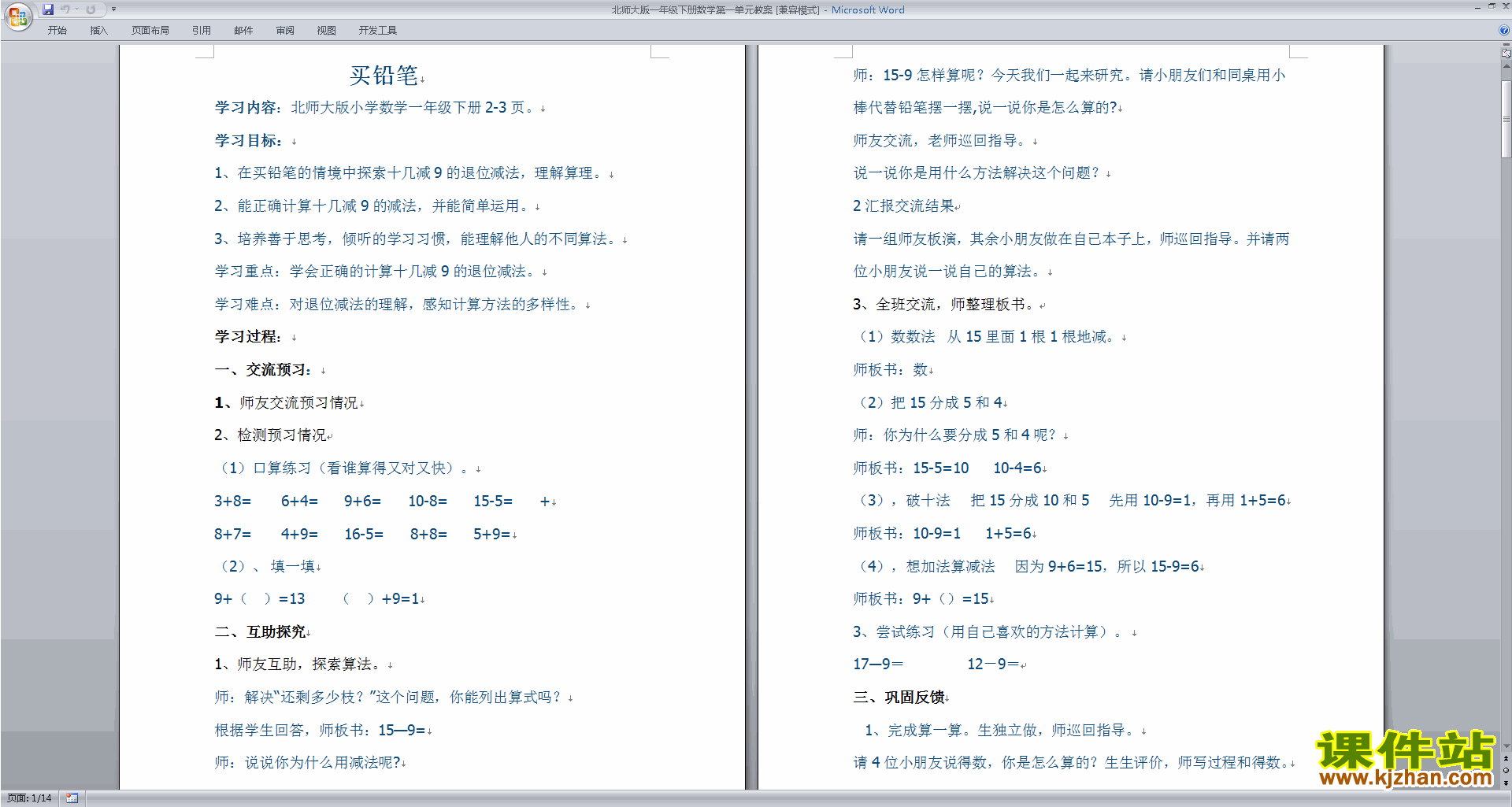Open the Office button menu
This screenshot has width=1512, height=807.
[17, 17]
